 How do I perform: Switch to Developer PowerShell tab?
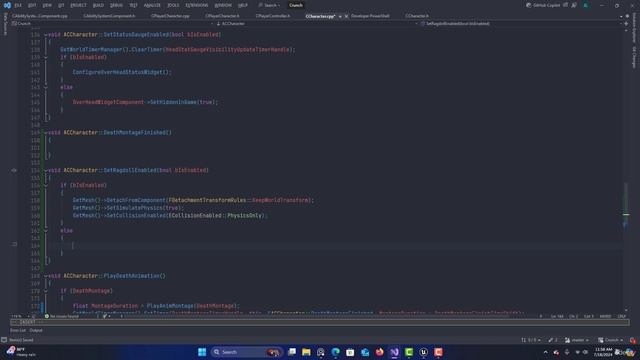coord(370,16)
